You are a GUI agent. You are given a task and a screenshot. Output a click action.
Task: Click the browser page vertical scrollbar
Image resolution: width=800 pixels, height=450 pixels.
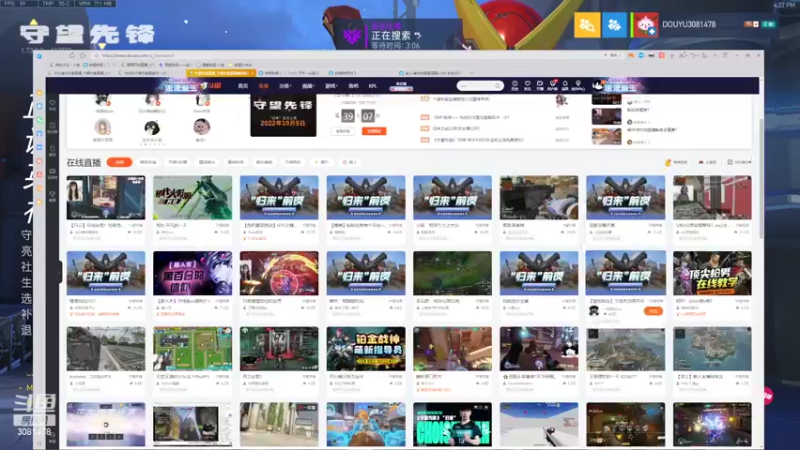[x=760, y=179]
